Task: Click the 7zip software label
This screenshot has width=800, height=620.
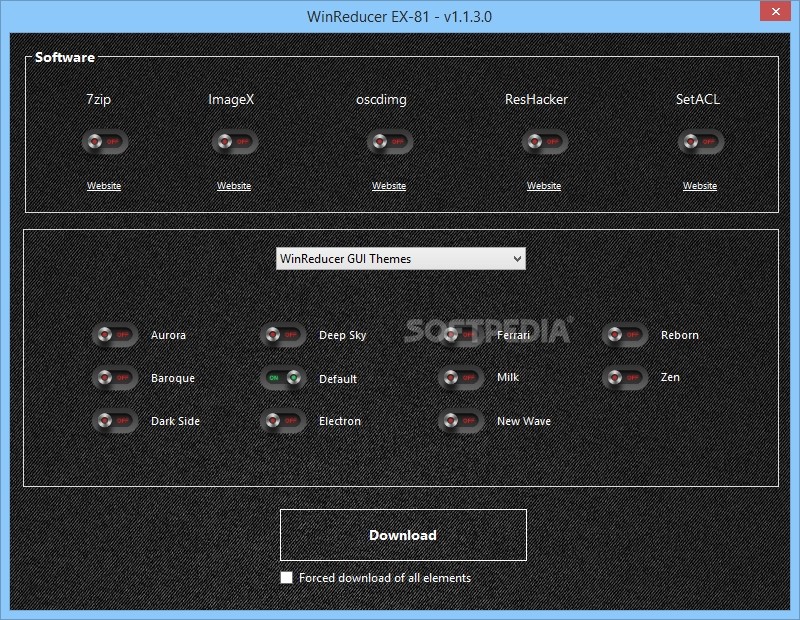Action: point(98,99)
